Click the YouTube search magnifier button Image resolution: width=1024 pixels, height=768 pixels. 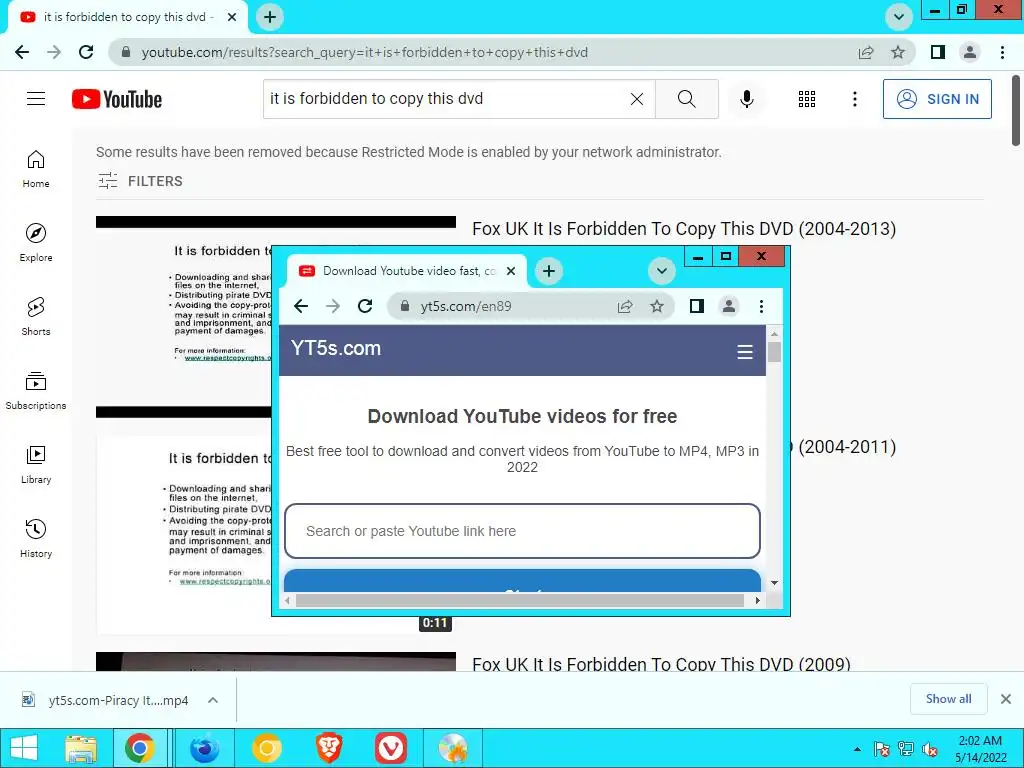[686, 99]
